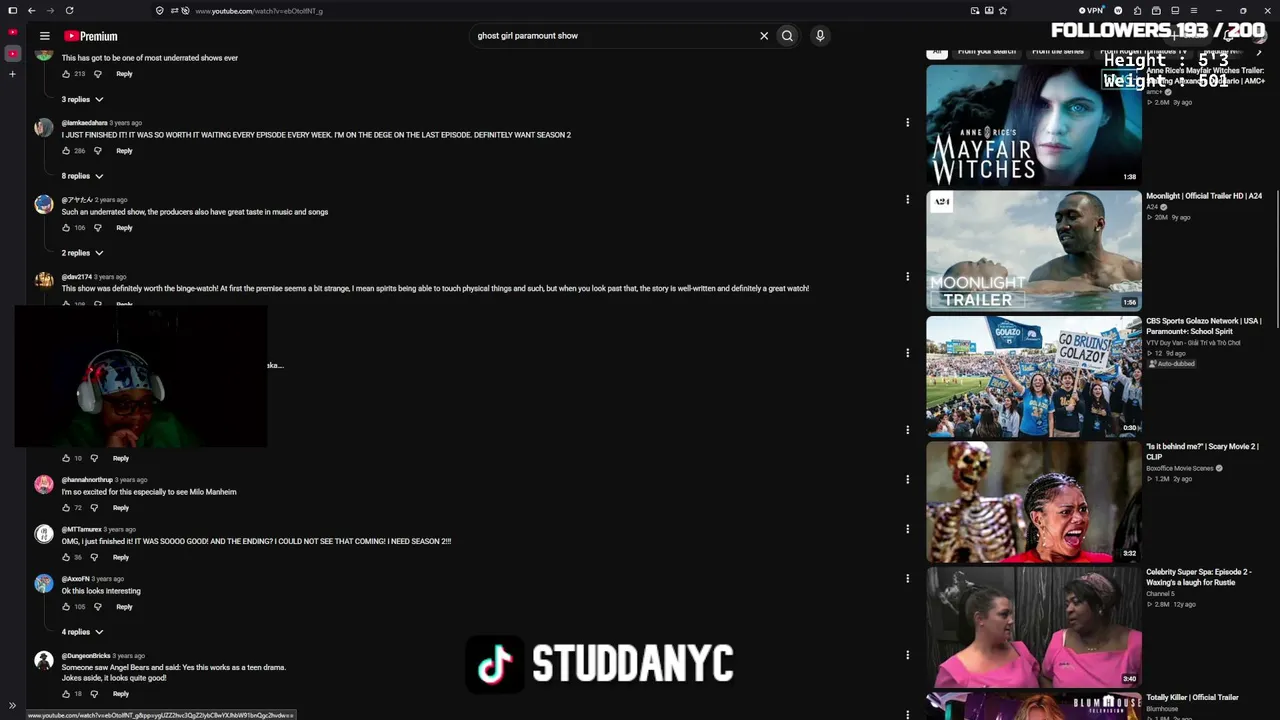Open options for the 'worth the binge-watch' comment
This screenshot has height=720, width=1280.
click(x=907, y=277)
